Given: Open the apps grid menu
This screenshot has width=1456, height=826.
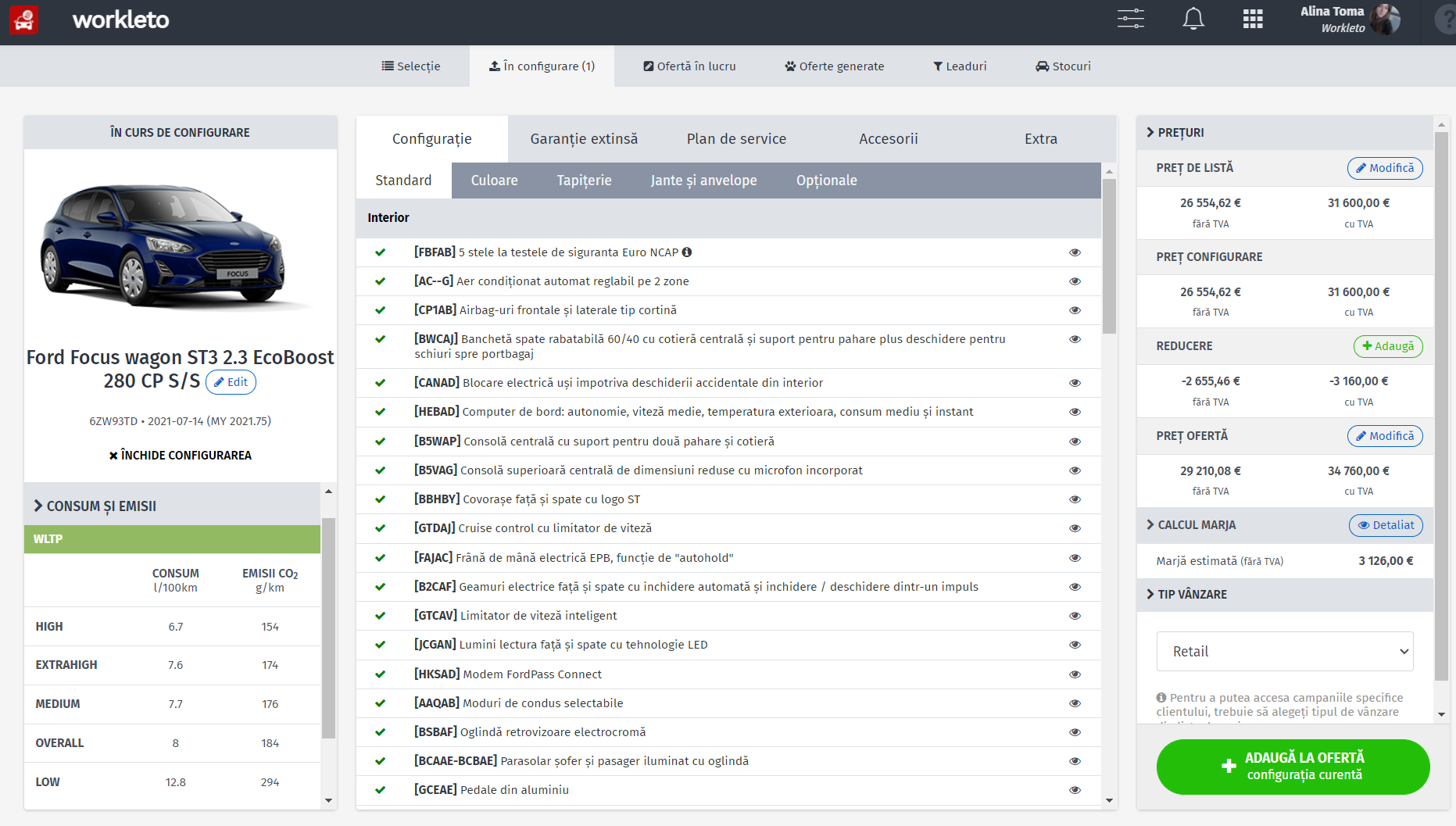Looking at the screenshot, I should tap(1253, 19).
